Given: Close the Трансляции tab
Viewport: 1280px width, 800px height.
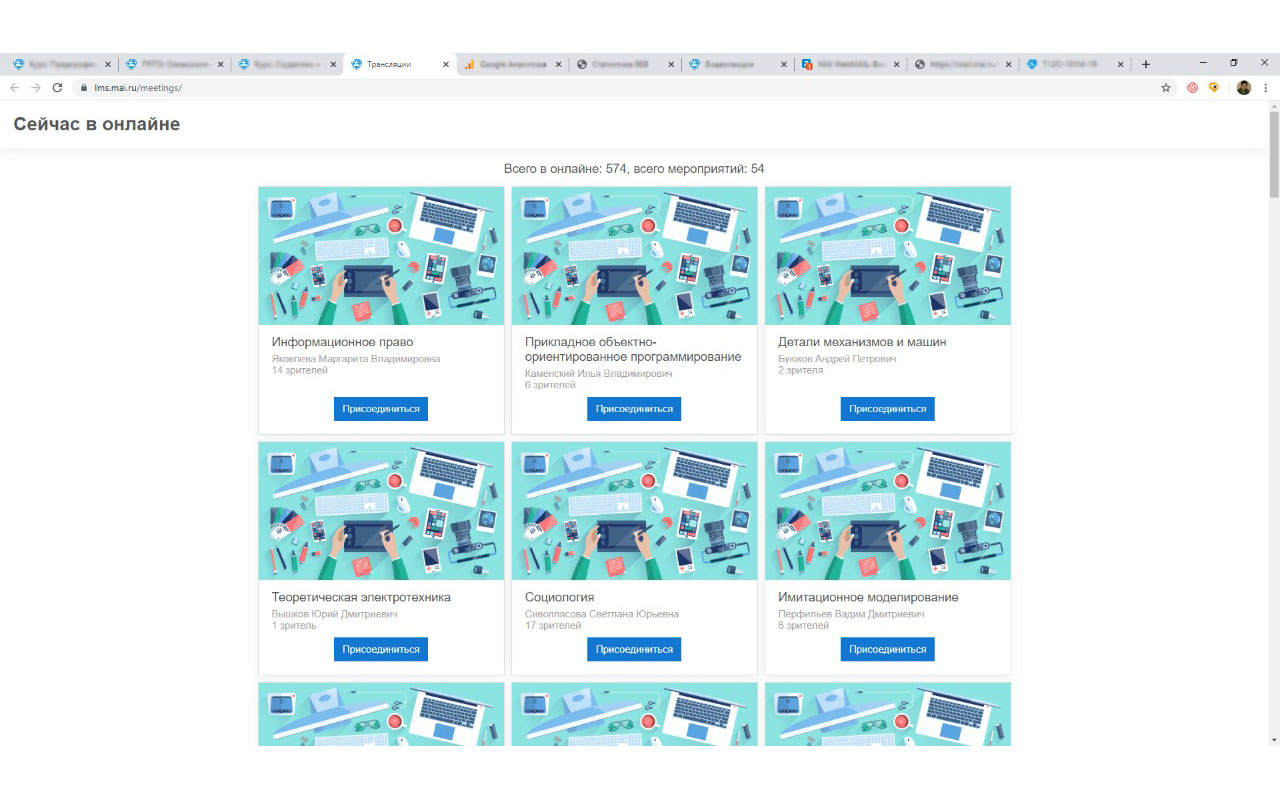Looking at the screenshot, I should click(x=447, y=64).
